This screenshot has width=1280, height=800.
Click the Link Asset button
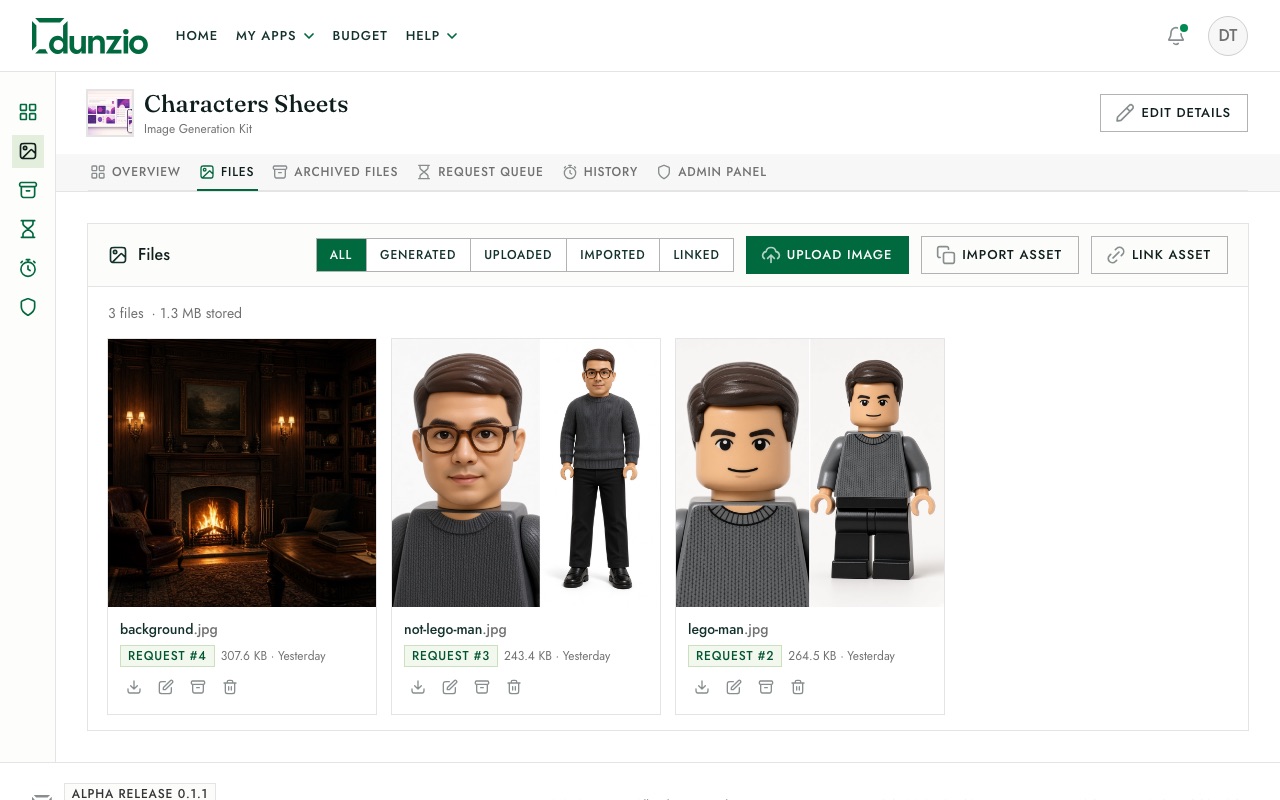point(1159,255)
